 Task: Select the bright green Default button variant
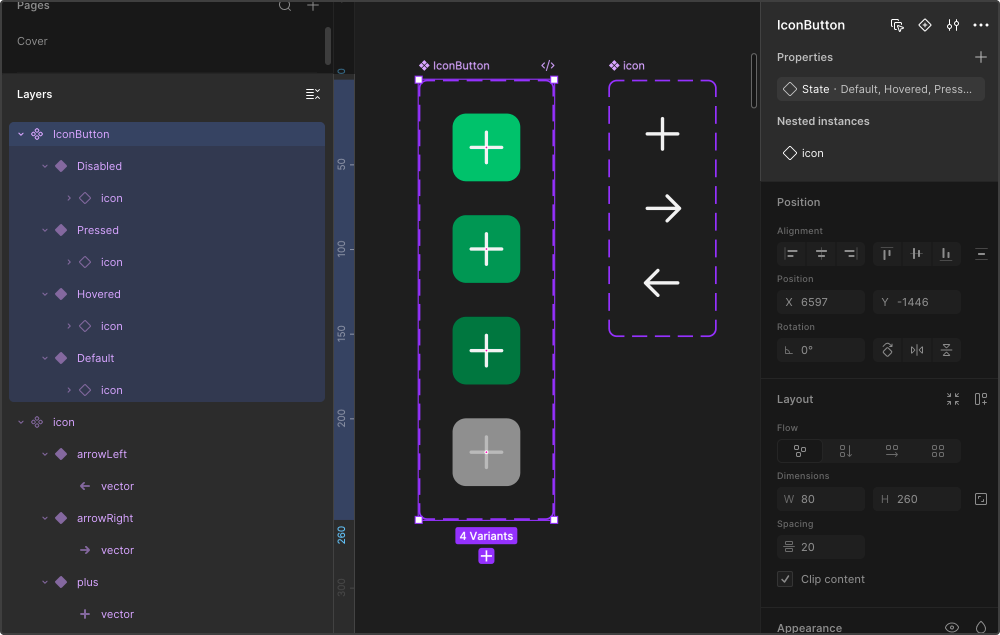(486, 147)
